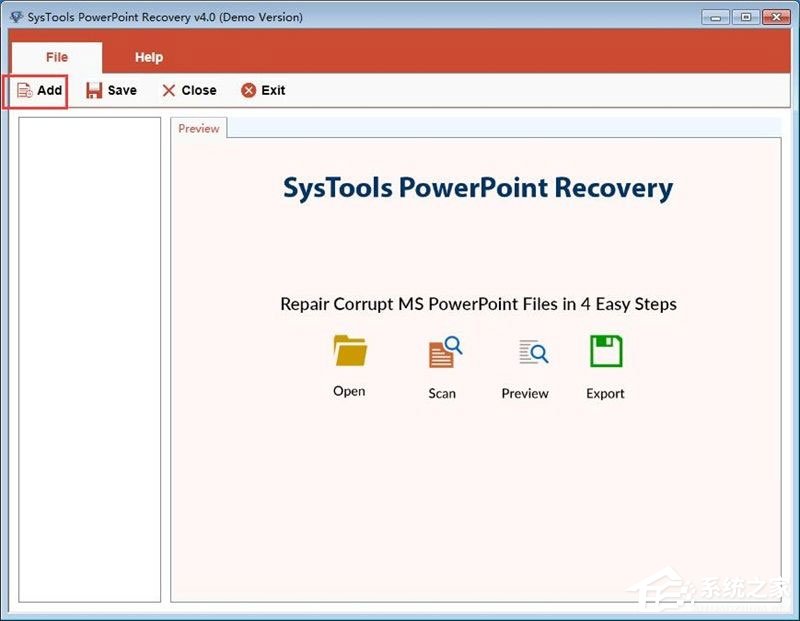
Task: Click the SysTools PowerPoint Recovery heading
Action: (477, 187)
